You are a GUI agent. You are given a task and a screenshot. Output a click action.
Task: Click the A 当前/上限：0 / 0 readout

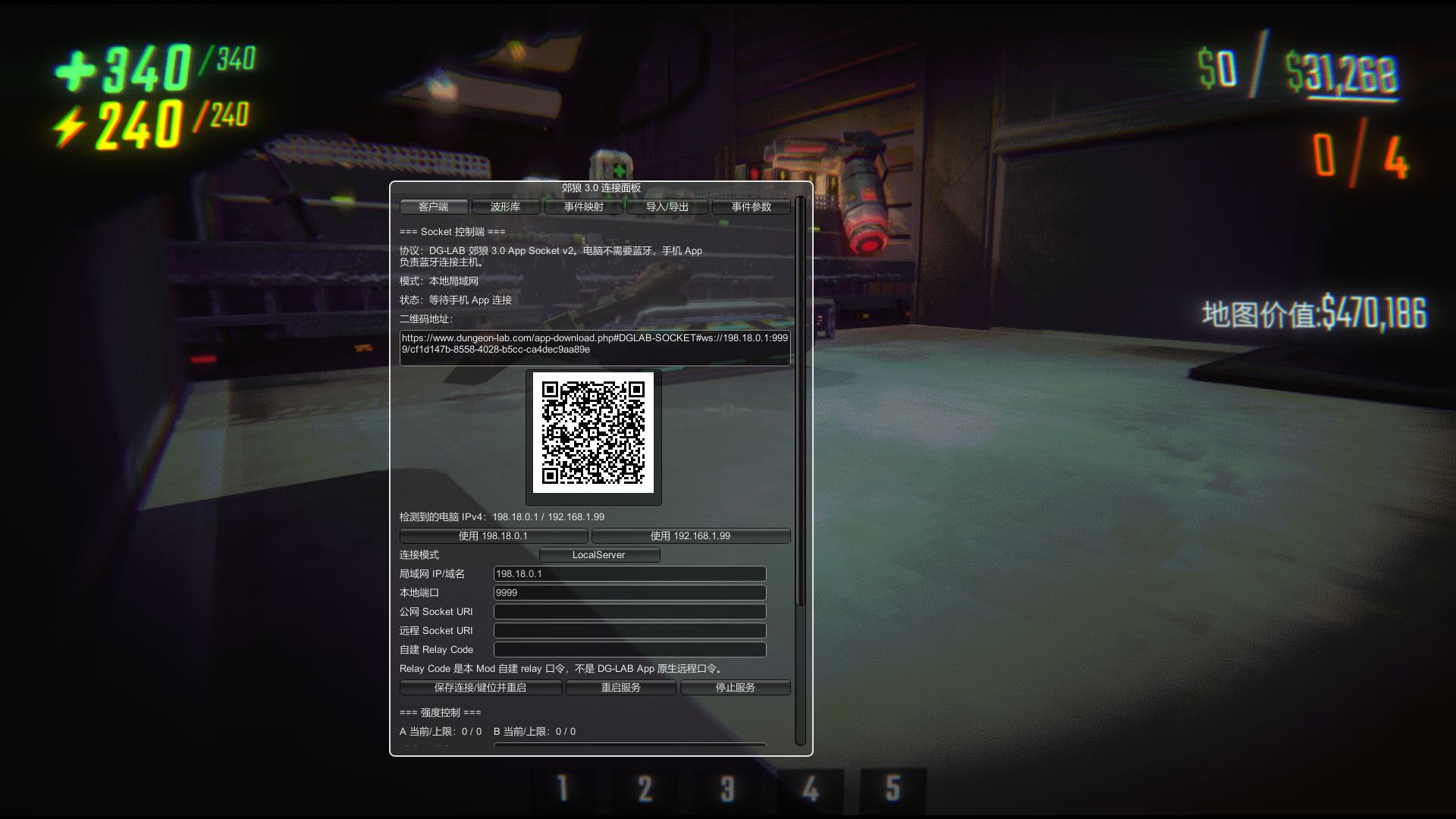pos(441,732)
